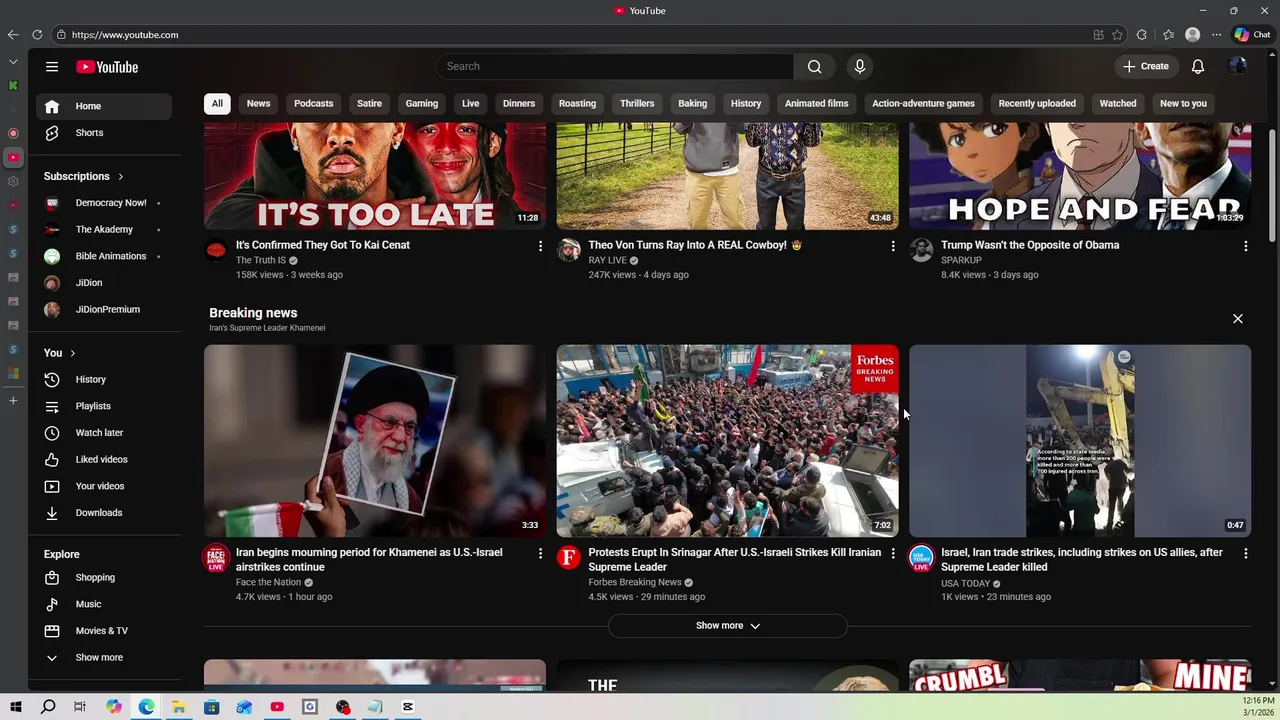
Task: Open Face the Nation channel avatar
Action: coord(216,558)
